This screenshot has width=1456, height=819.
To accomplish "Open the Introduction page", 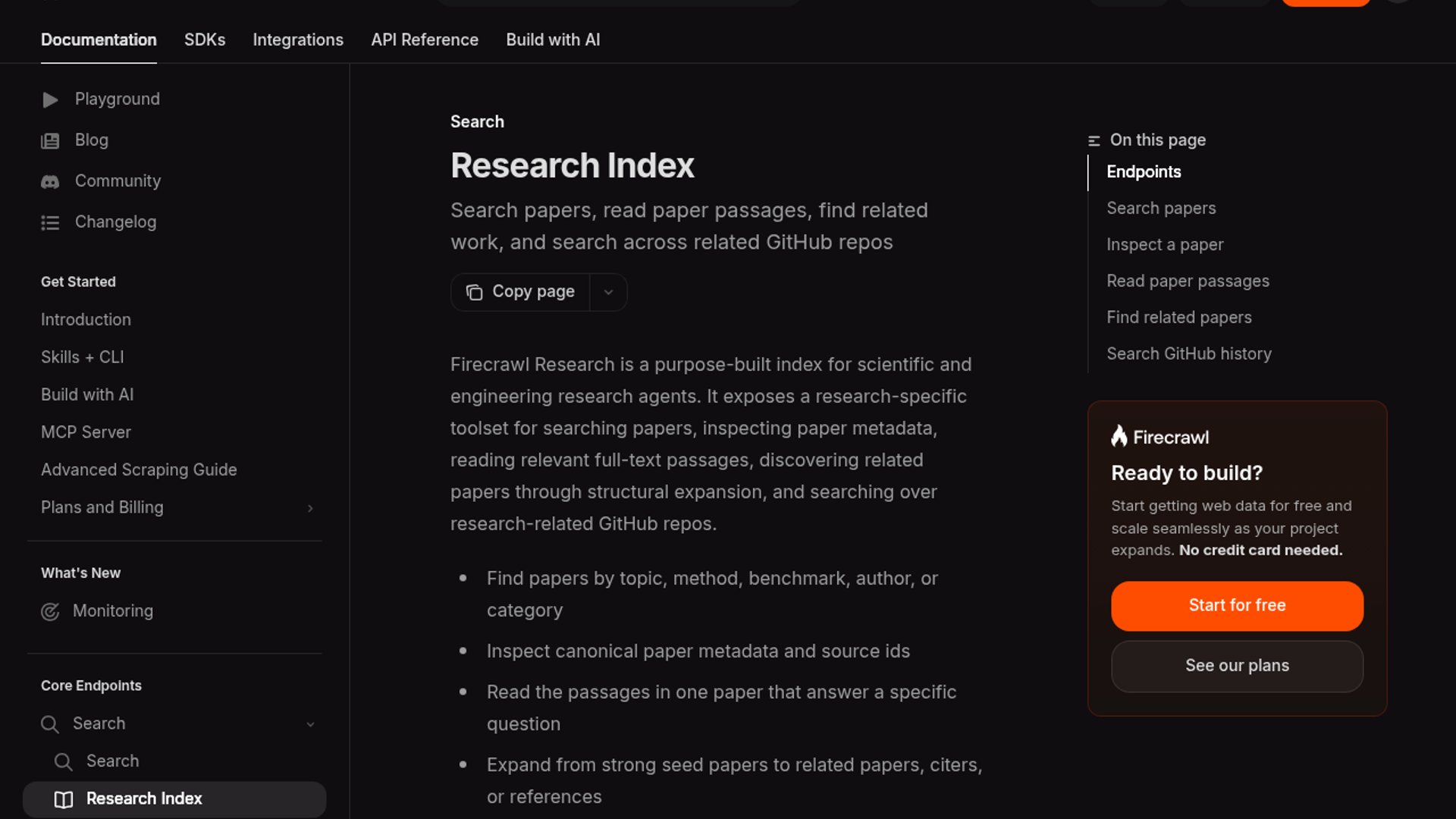I will tap(86, 320).
